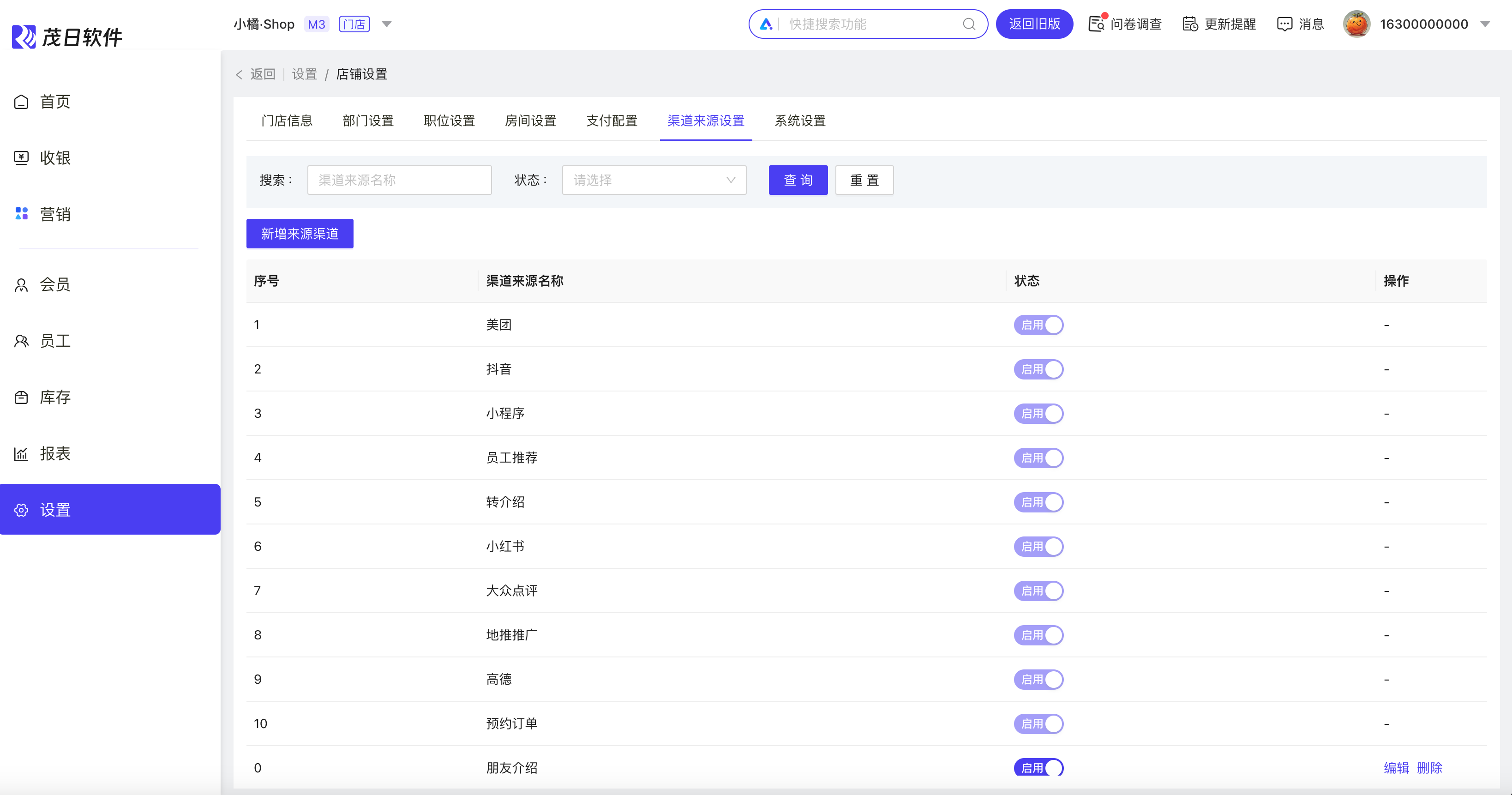Open the 收银 cashier icon

(21, 158)
